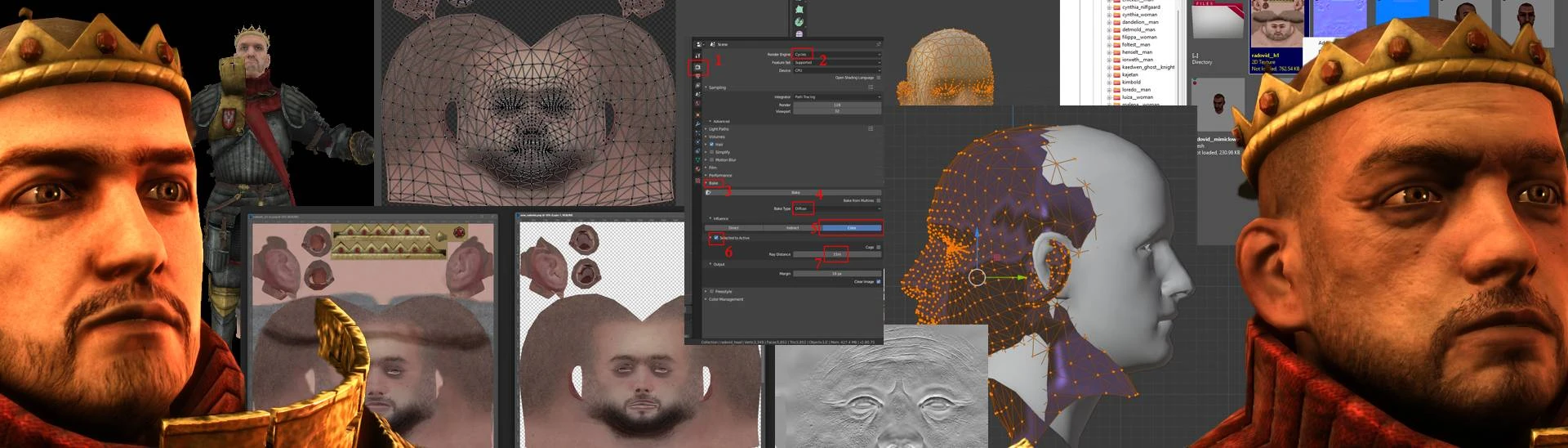This screenshot has width=1568, height=448.
Task: Open the Modifiers properties tab icon
Action: click(698, 123)
